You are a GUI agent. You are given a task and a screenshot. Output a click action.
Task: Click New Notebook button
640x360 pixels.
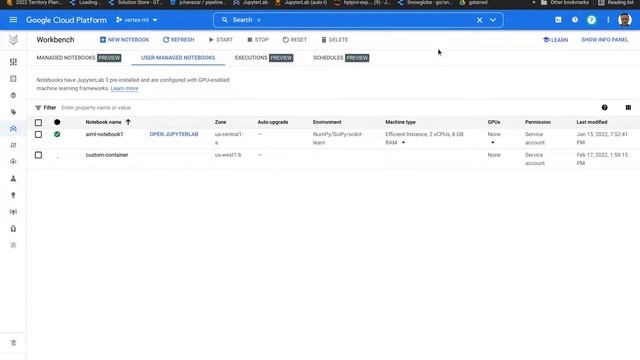124,40
